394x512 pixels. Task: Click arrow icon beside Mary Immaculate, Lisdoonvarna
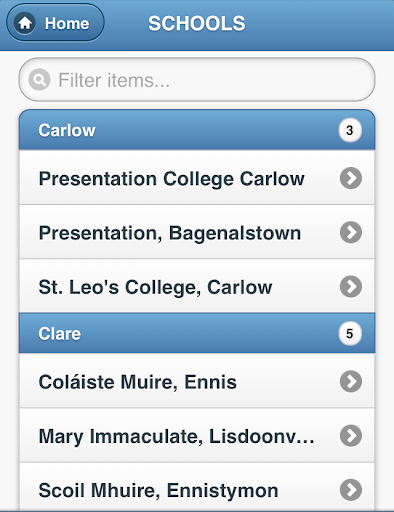tap(351, 435)
